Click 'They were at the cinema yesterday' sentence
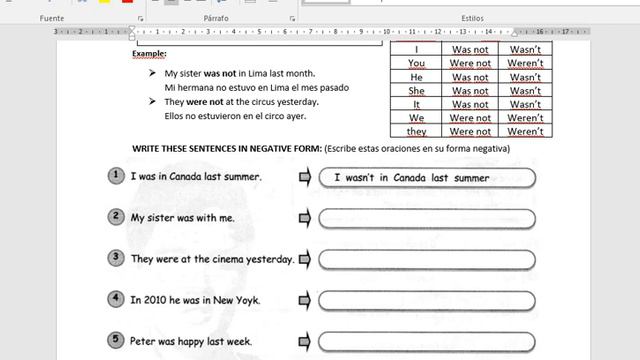This screenshot has width=640, height=360. click(212, 259)
